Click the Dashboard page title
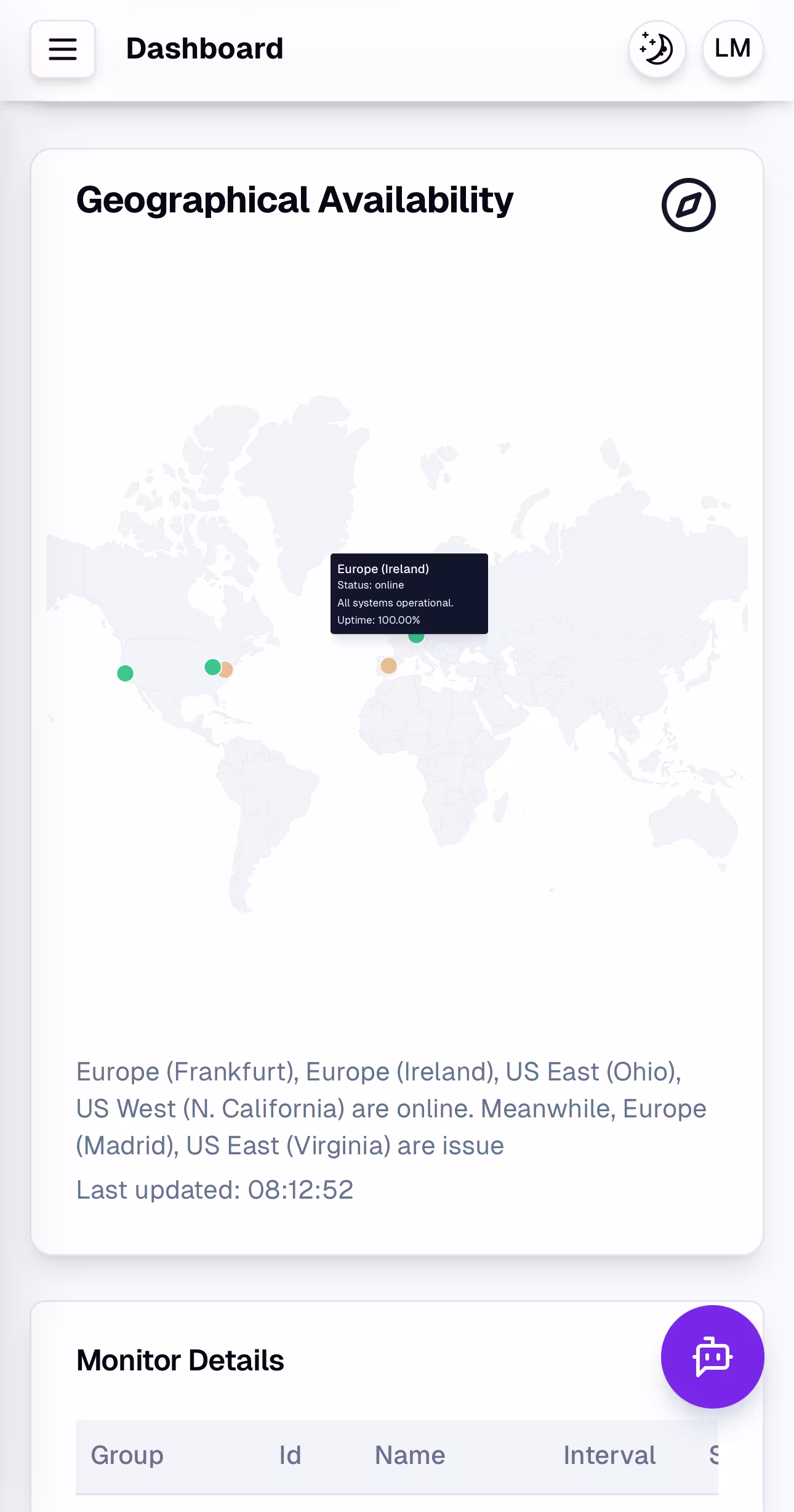The width and height of the screenshot is (794, 1512). pyautogui.click(x=204, y=49)
